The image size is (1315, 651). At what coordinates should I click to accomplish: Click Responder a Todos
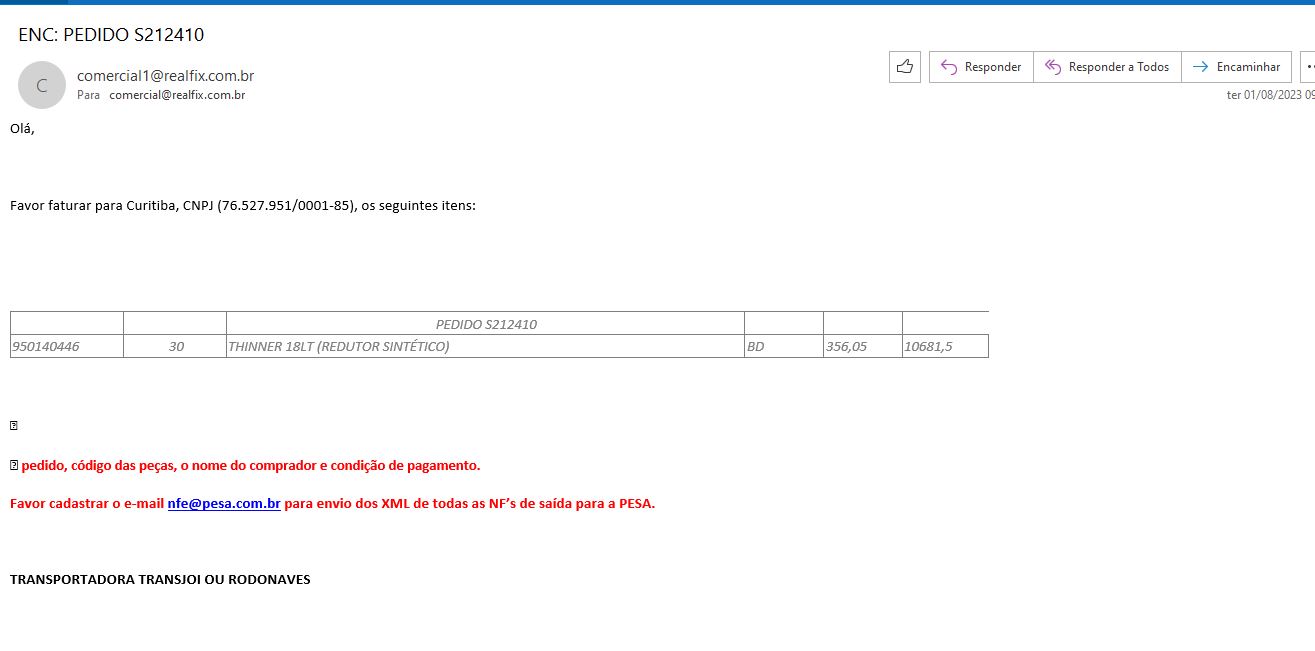click(x=1107, y=67)
